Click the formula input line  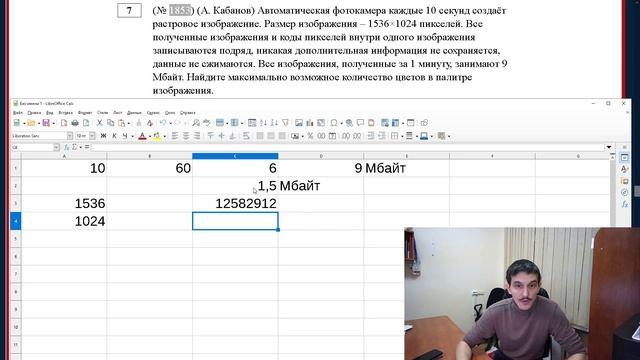click(x=348, y=147)
